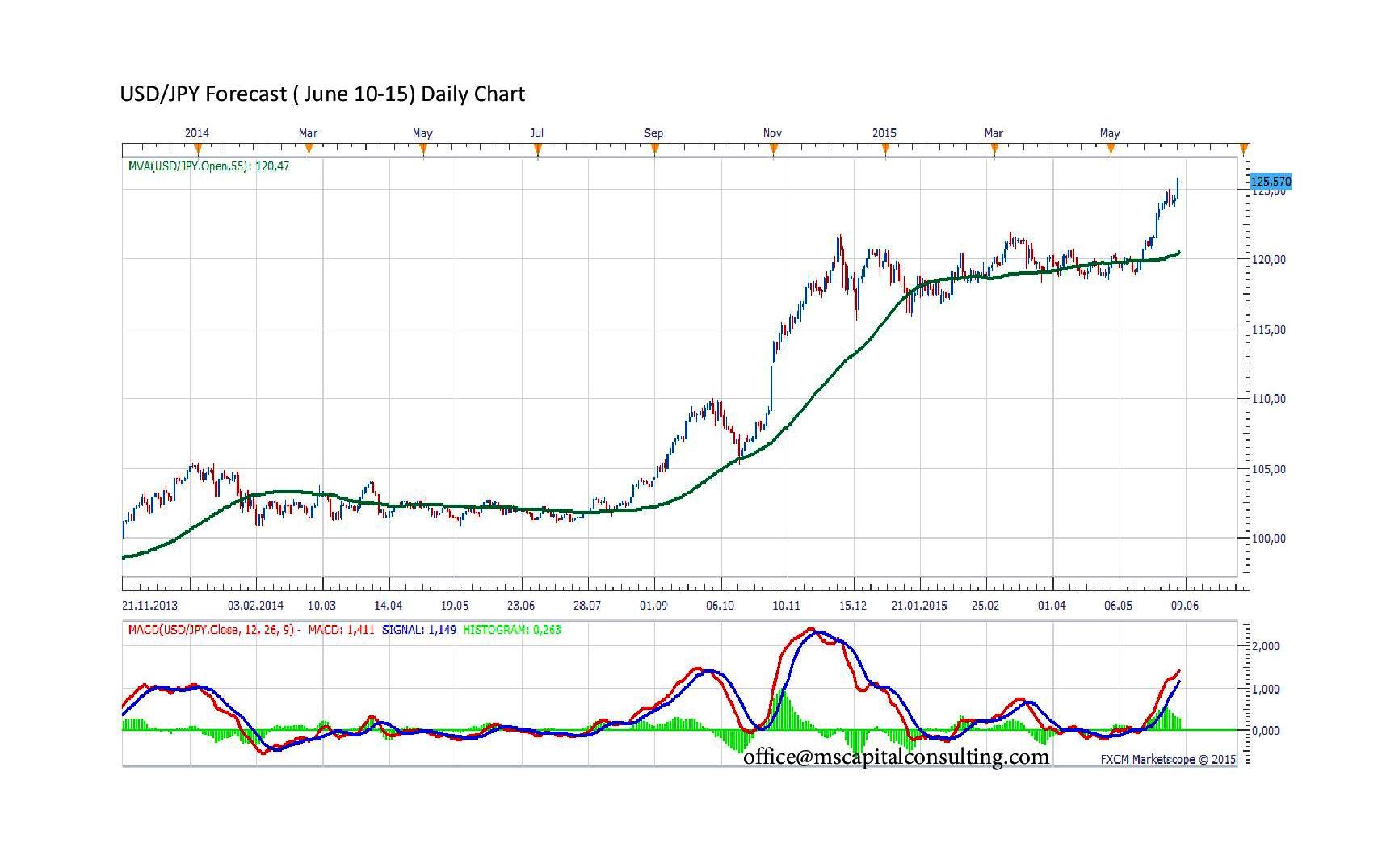Click the orange marker below 2015
The height and width of the screenshot is (868, 1378).
pos(885,149)
